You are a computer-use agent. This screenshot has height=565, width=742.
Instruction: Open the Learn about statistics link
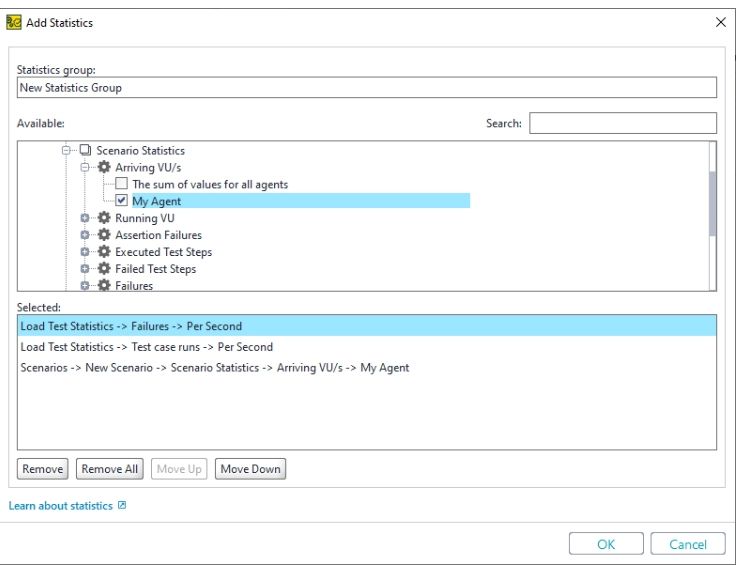61,505
